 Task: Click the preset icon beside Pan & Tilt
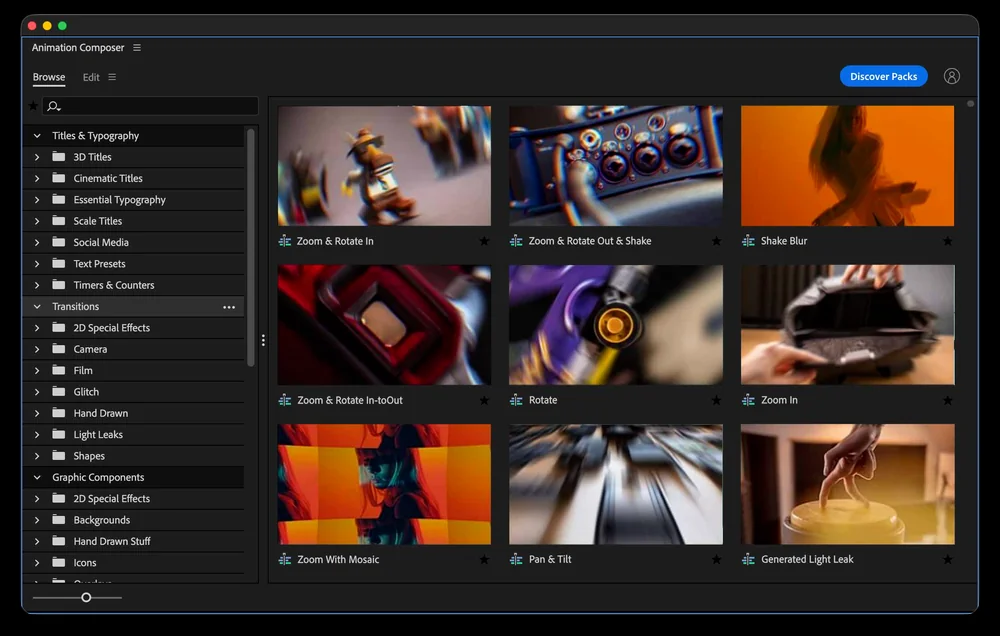coord(516,559)
